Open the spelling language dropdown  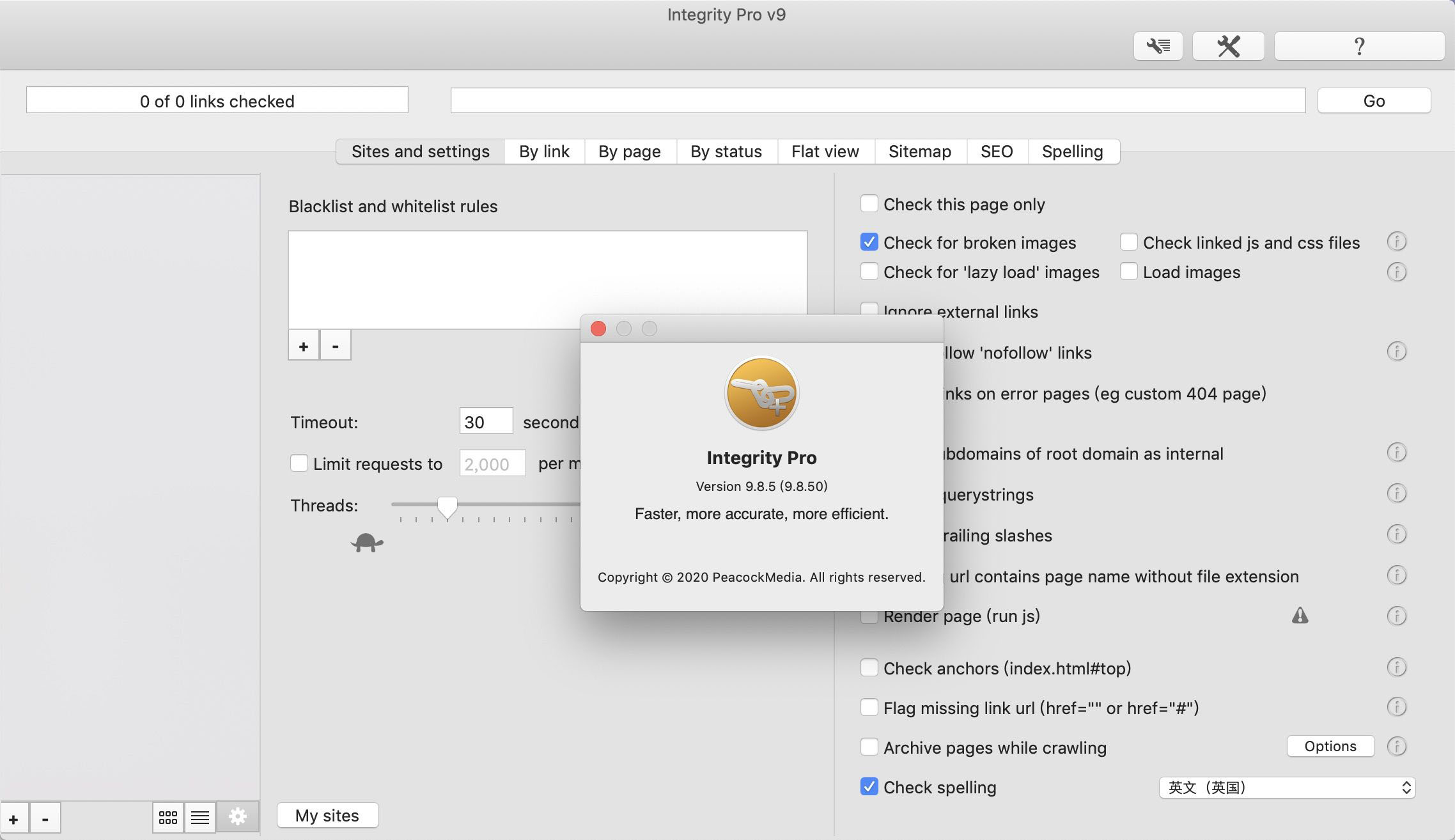(1287, 788)
